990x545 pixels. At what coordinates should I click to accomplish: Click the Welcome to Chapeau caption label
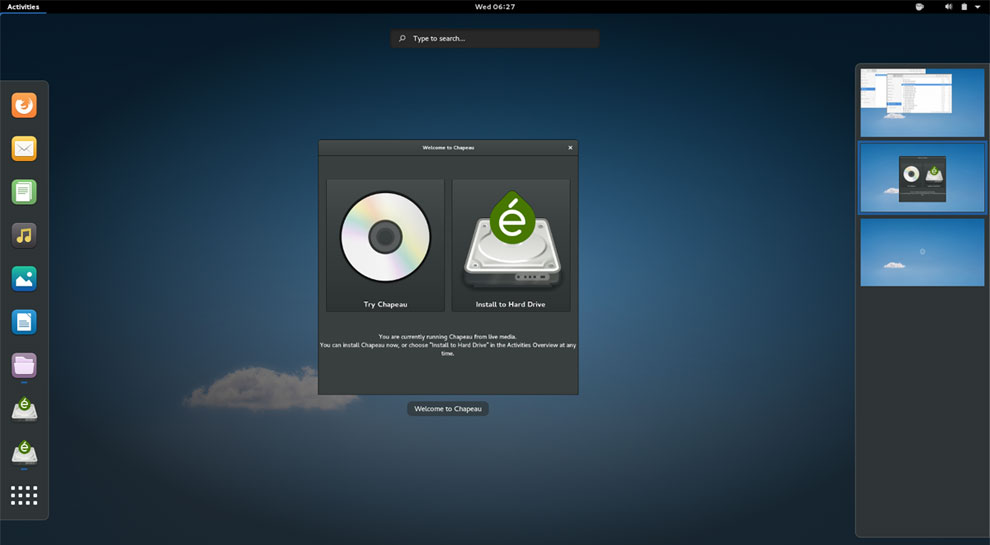pyautogui.click(x=448, y=409)
